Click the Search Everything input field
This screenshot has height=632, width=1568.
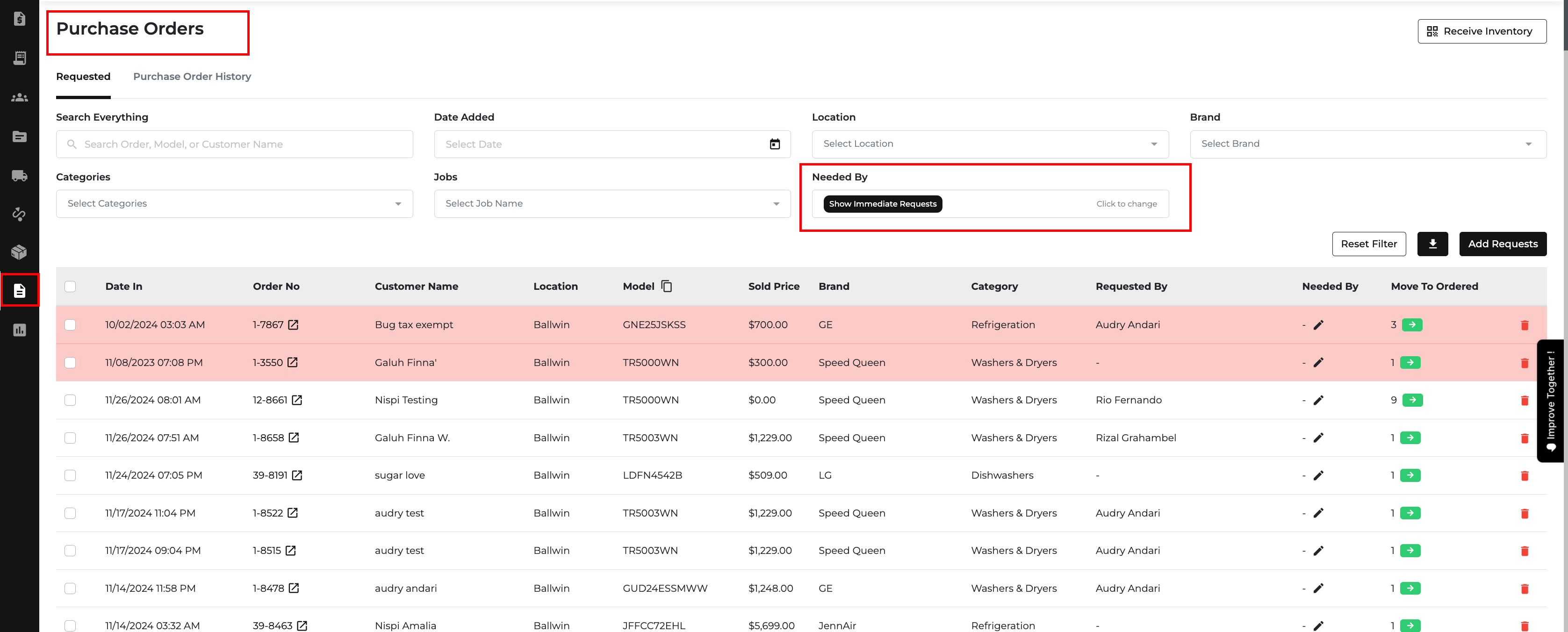click(234, 145)
